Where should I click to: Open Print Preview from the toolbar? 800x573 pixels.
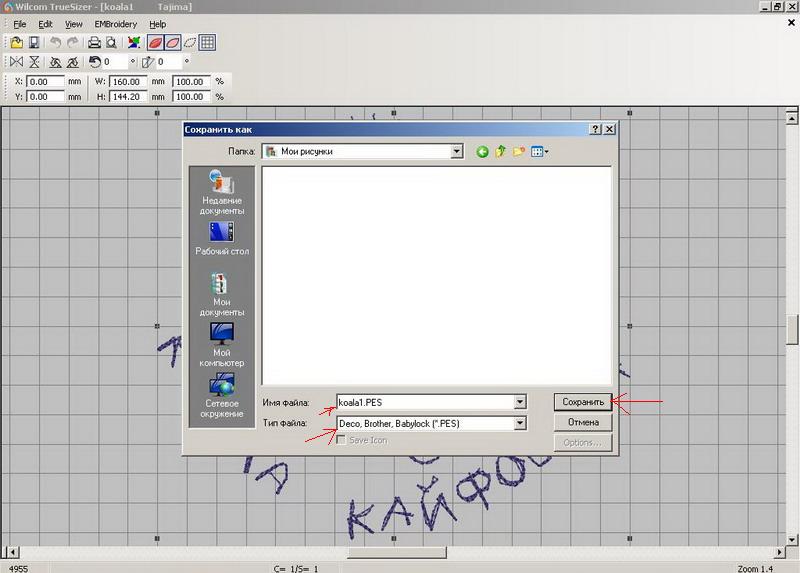tap(111, 43)
